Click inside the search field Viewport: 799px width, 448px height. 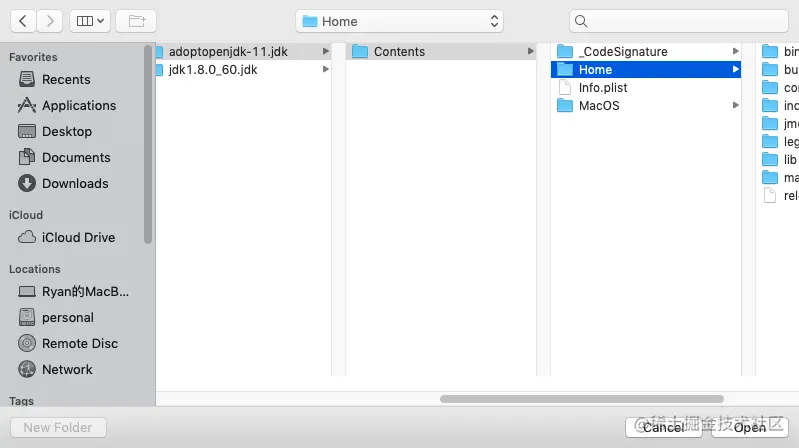pyautogui.click(x=679, y=21)
